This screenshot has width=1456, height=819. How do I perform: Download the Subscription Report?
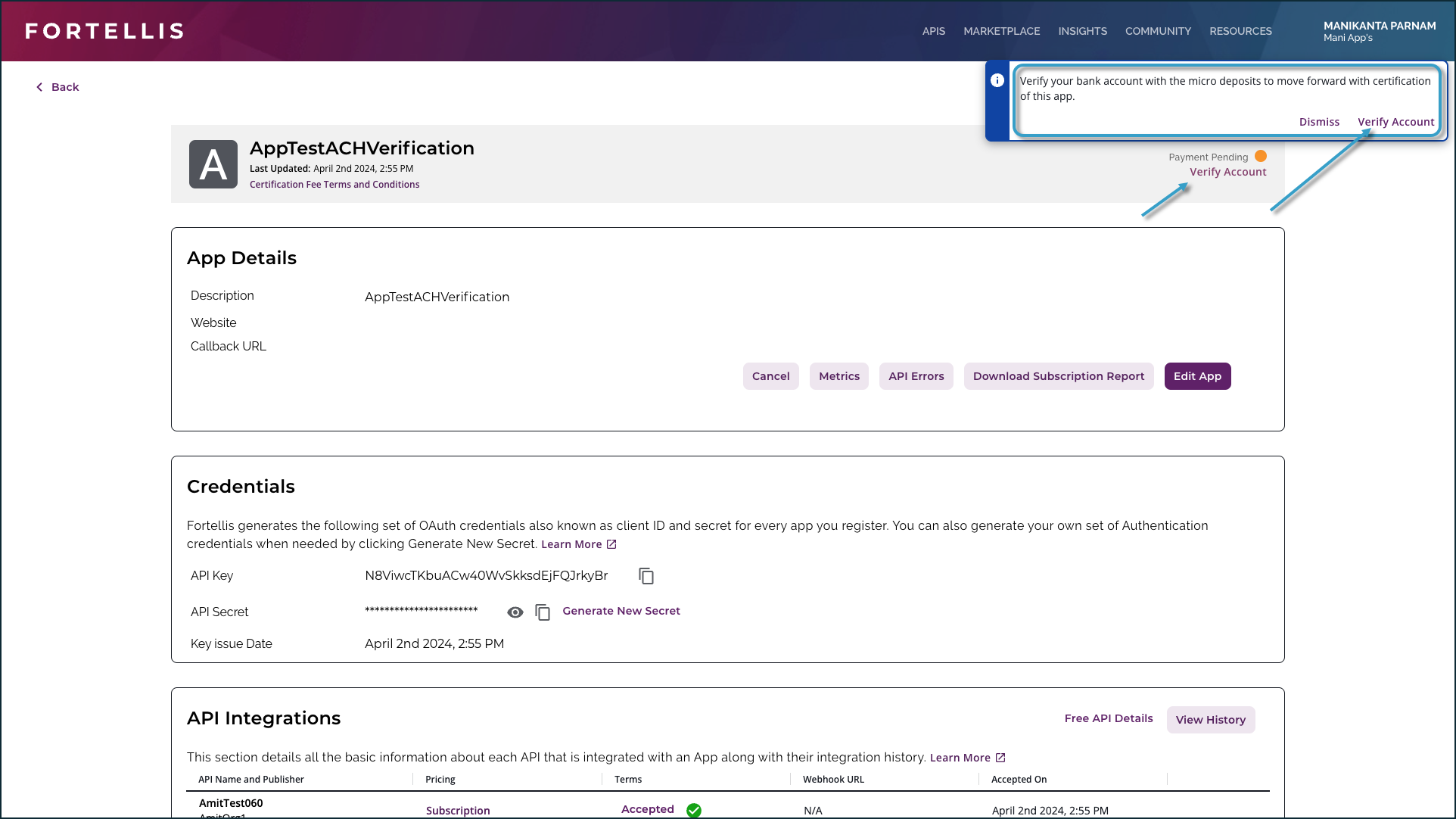[x=1059, y=376]
